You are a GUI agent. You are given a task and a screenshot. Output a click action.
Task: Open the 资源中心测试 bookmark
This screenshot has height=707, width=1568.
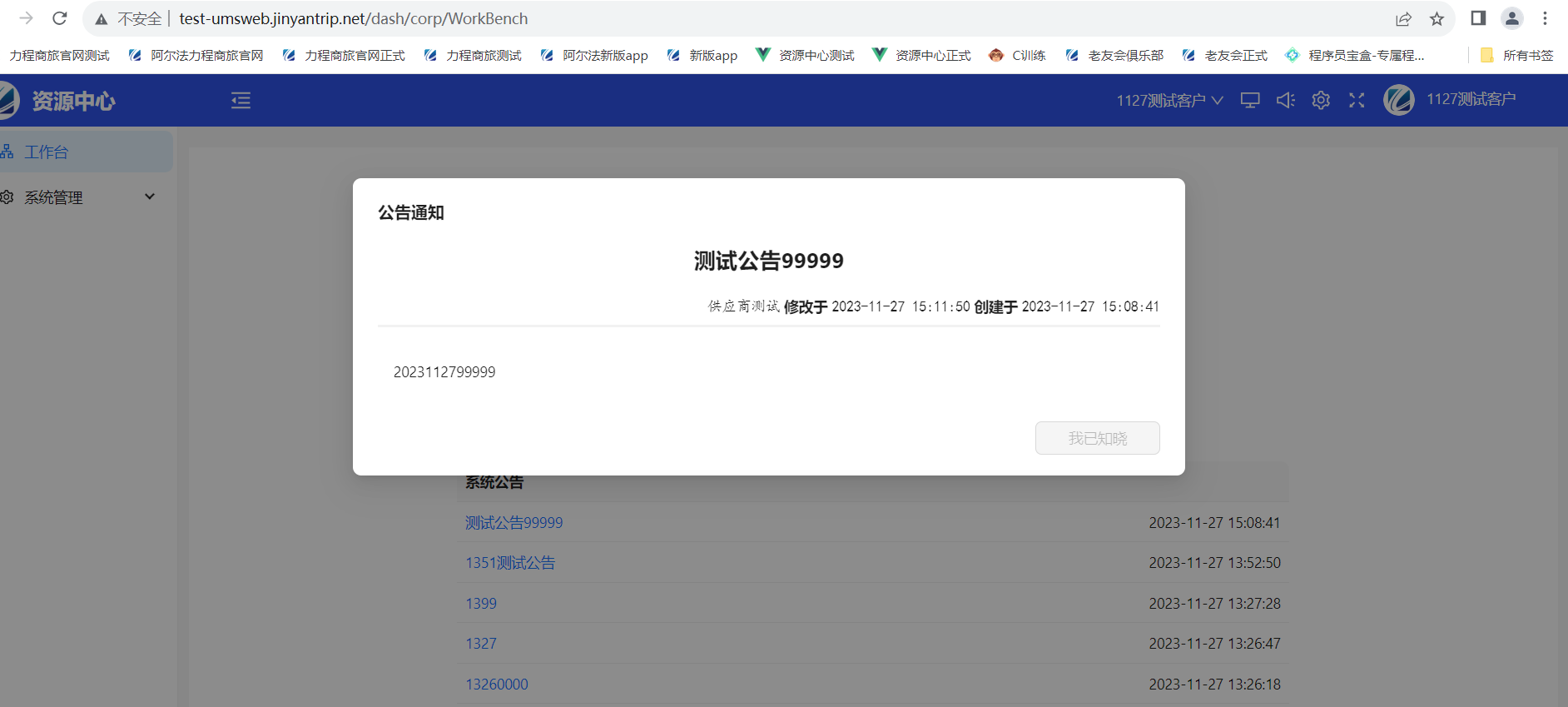805,56
